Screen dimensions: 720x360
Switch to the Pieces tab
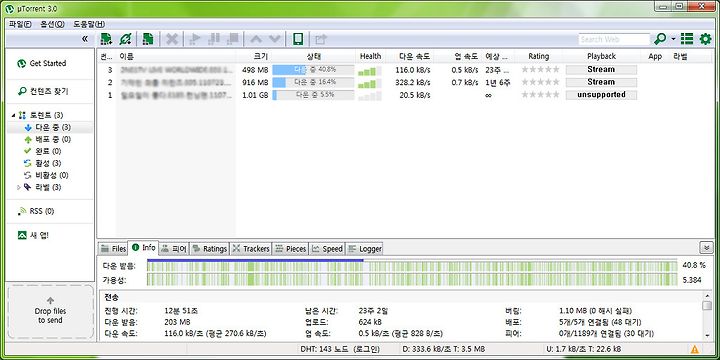coord(291,248)
